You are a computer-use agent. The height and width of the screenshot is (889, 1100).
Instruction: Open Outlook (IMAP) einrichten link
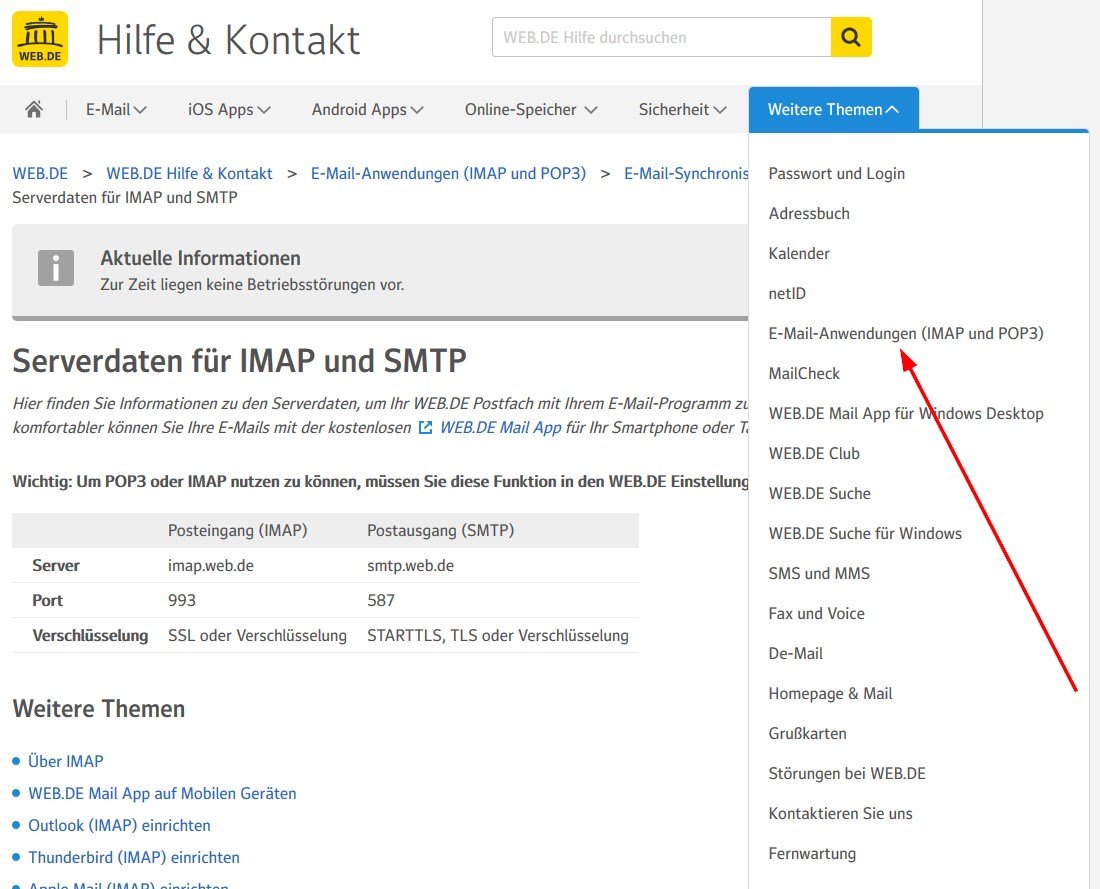pyautogui.click(x=119, y=825)
